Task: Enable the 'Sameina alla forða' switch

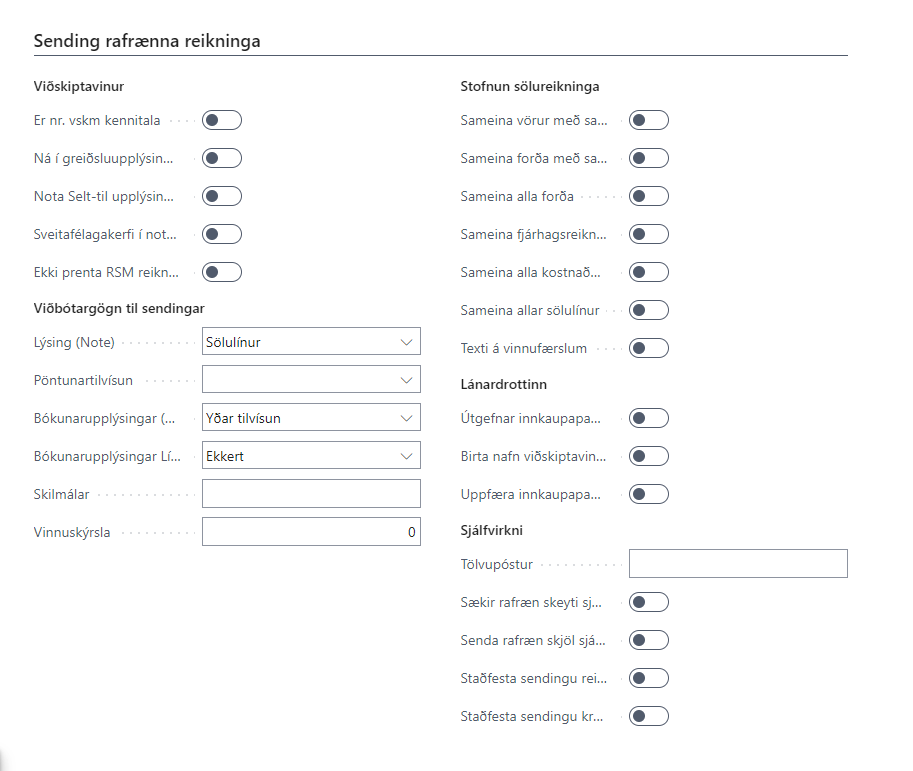Action: [x=648, y=195]
